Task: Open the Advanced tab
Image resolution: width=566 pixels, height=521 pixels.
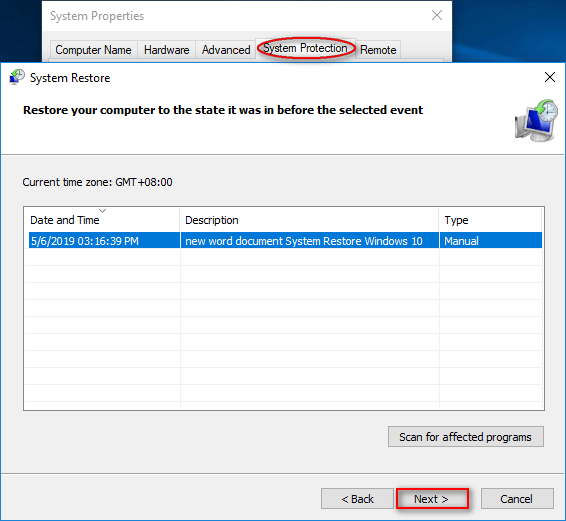Action: (x=226, y=50)
